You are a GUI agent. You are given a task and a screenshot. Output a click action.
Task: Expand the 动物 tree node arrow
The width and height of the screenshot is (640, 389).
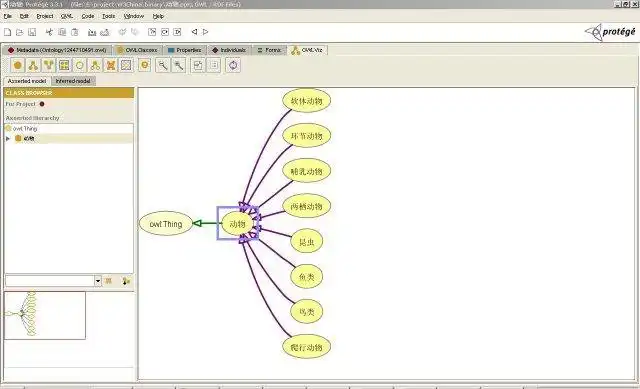click(8, 139)
